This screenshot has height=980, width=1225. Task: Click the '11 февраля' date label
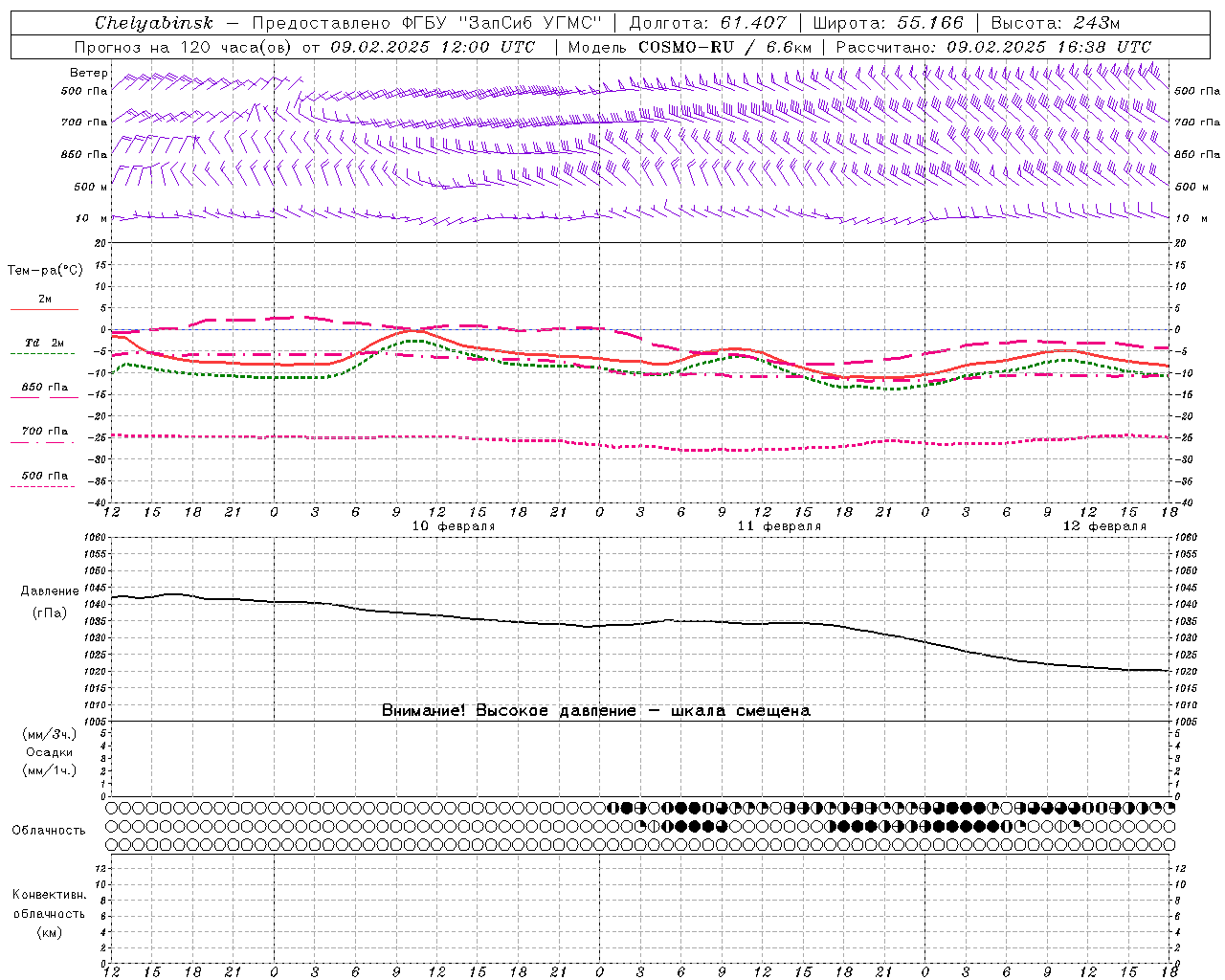(779, 526)
